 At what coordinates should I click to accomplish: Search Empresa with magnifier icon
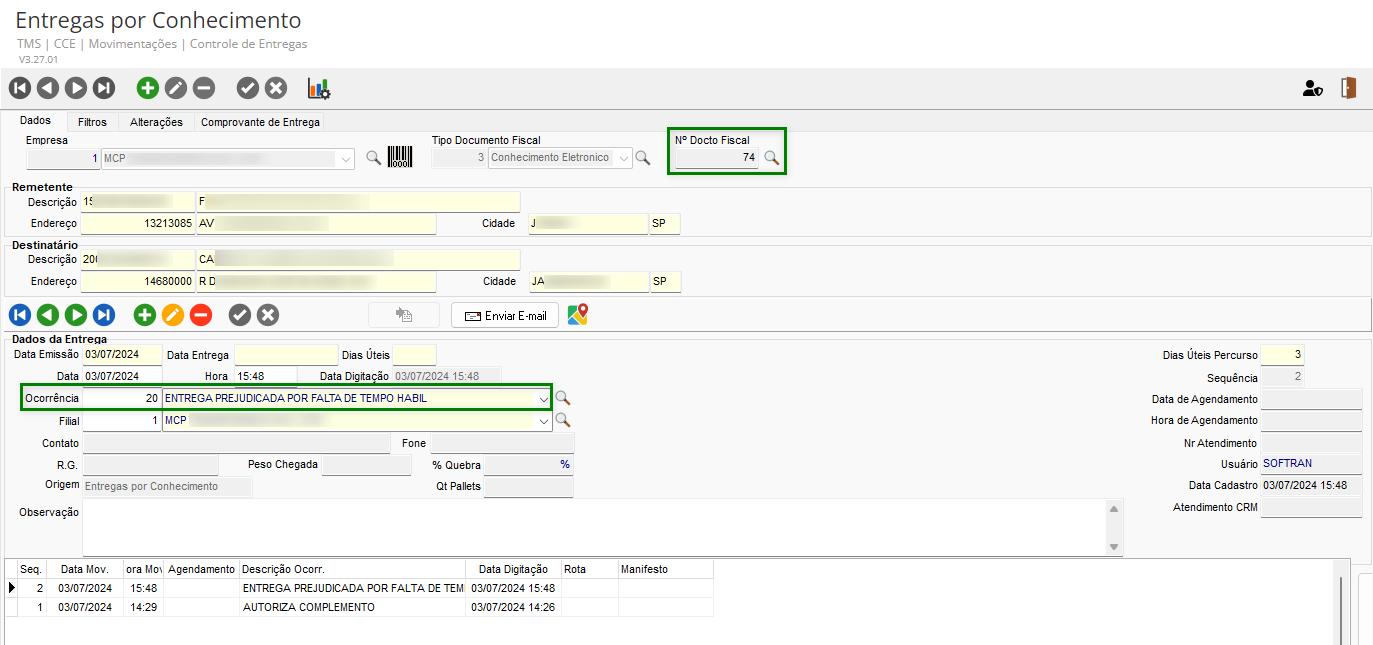point(373,157)
